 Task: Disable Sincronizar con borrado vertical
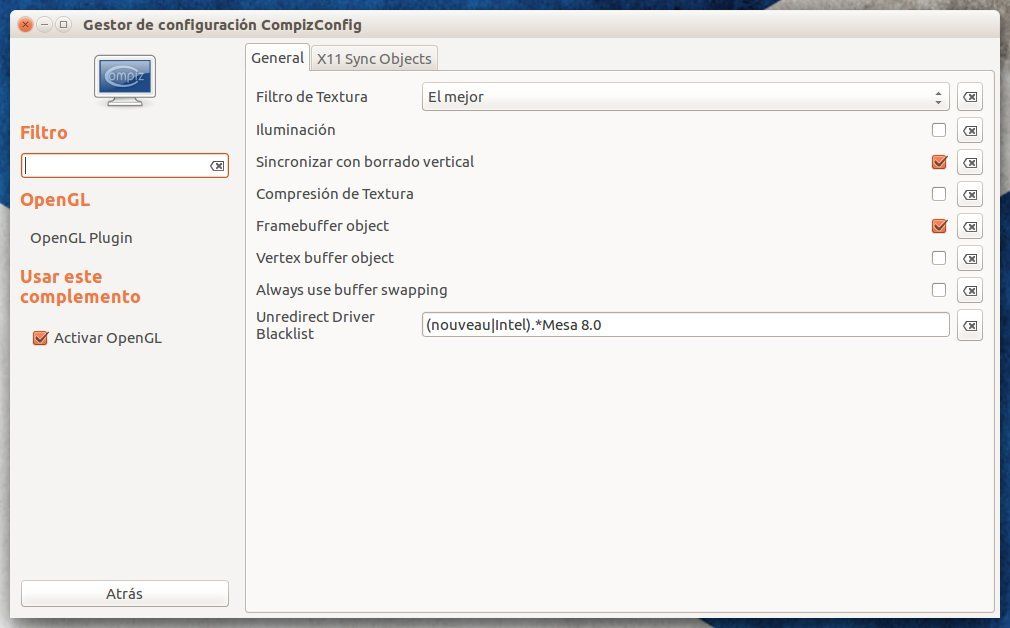click(x=938, y=162)
